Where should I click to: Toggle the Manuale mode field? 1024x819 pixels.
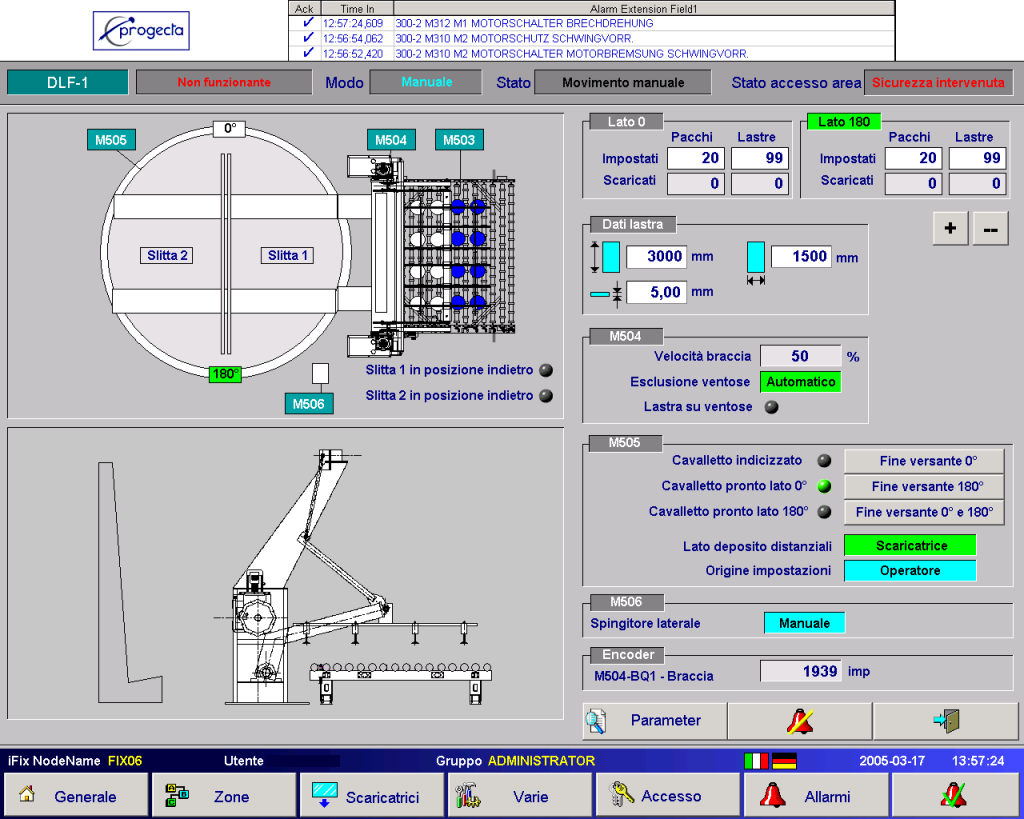point(426,82)
